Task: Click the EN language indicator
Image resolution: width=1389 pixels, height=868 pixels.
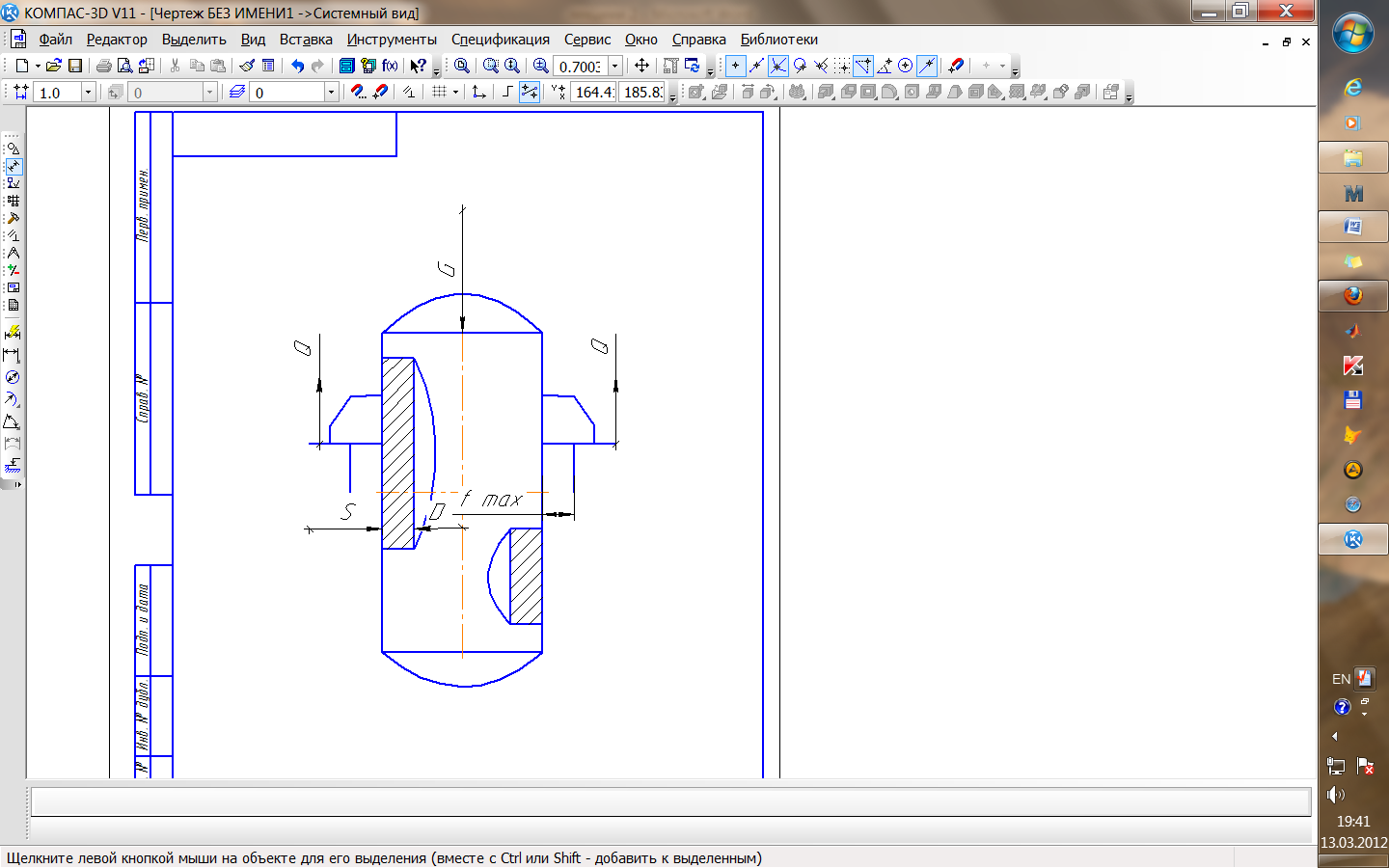Action: (1340, 679)
